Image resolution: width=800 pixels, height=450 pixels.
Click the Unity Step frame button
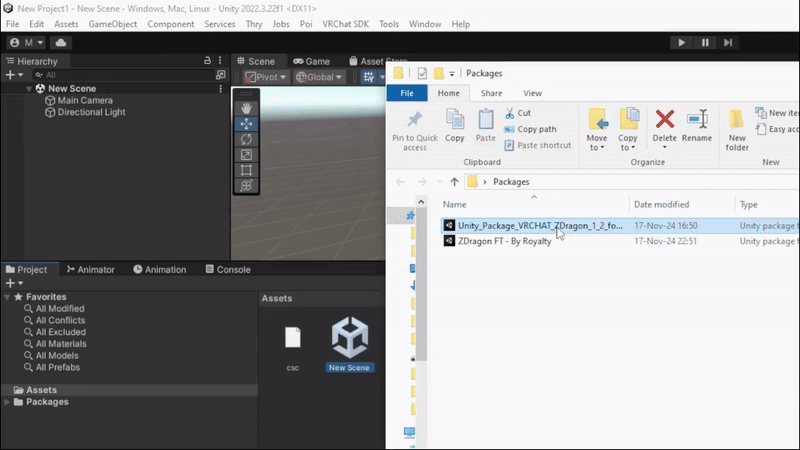tap(728, 42)
